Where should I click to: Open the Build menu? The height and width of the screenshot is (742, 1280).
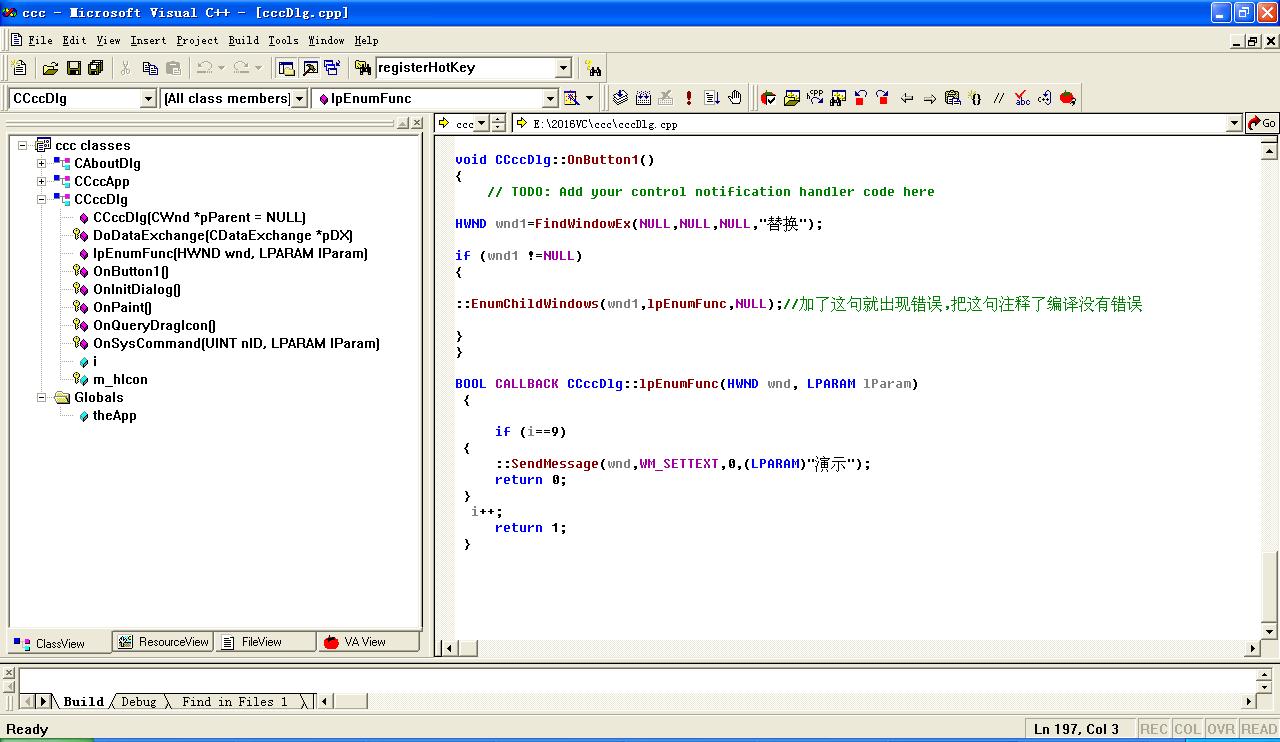click(243, 40)
